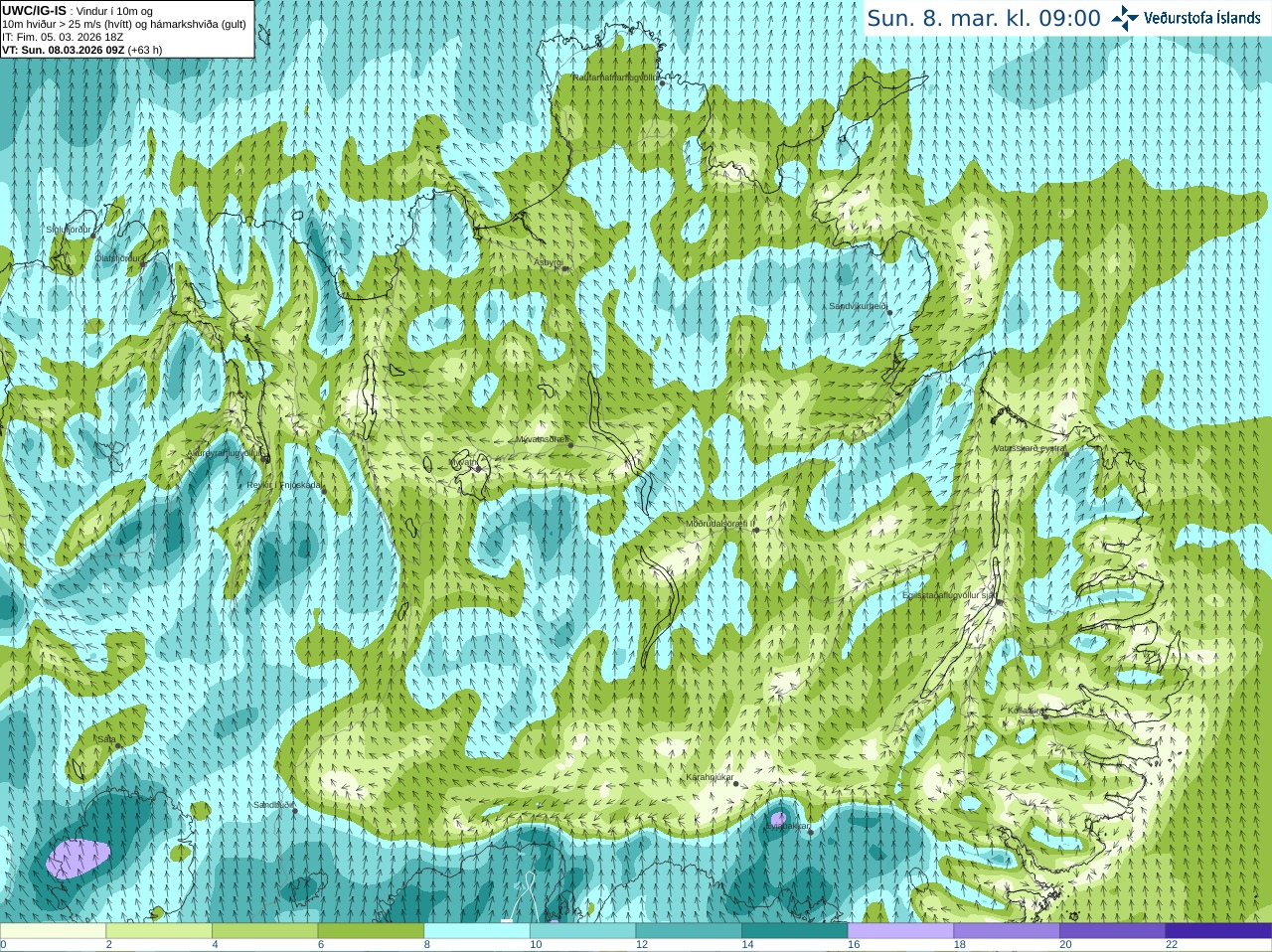
Task: Click the Kollaleira station label
Action: (1025, 711)
